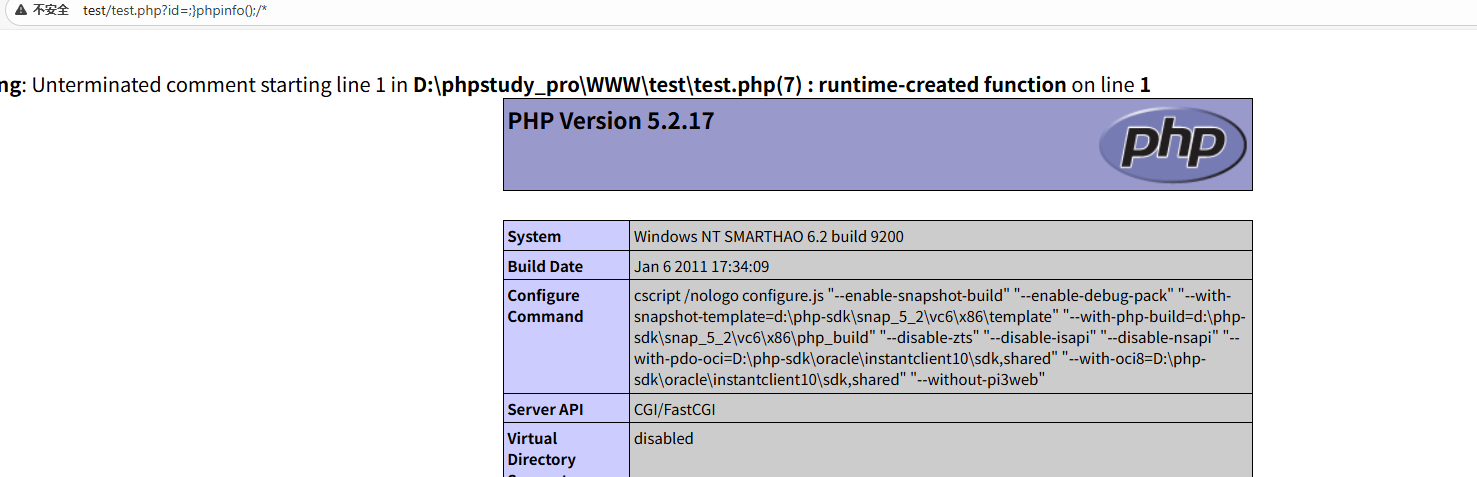Click the PHP logo image
The width and height of the screenshot is (1477, 477).
coord(1172,145)
